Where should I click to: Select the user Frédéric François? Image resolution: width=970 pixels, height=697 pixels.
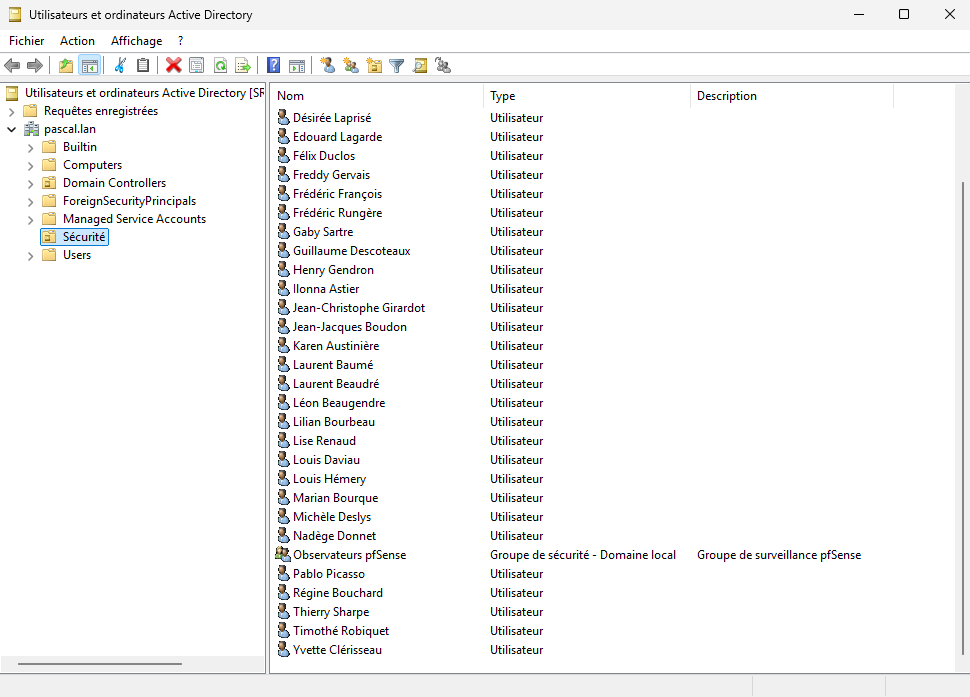click(x=337, y=194)
